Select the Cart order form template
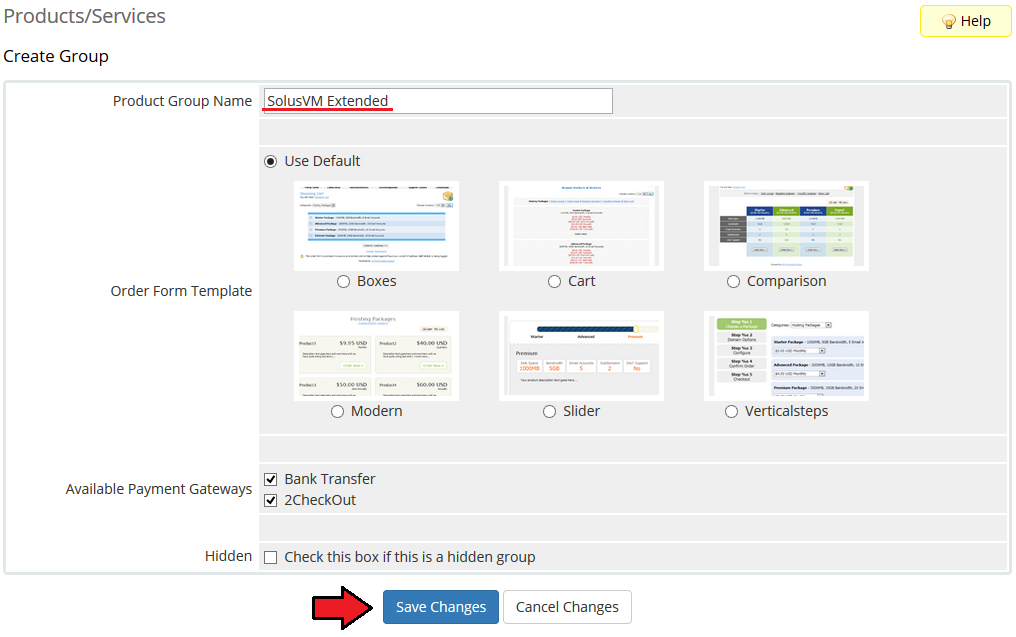The height and width of the screenshot is (637, 1016). (x=554, y=281)
